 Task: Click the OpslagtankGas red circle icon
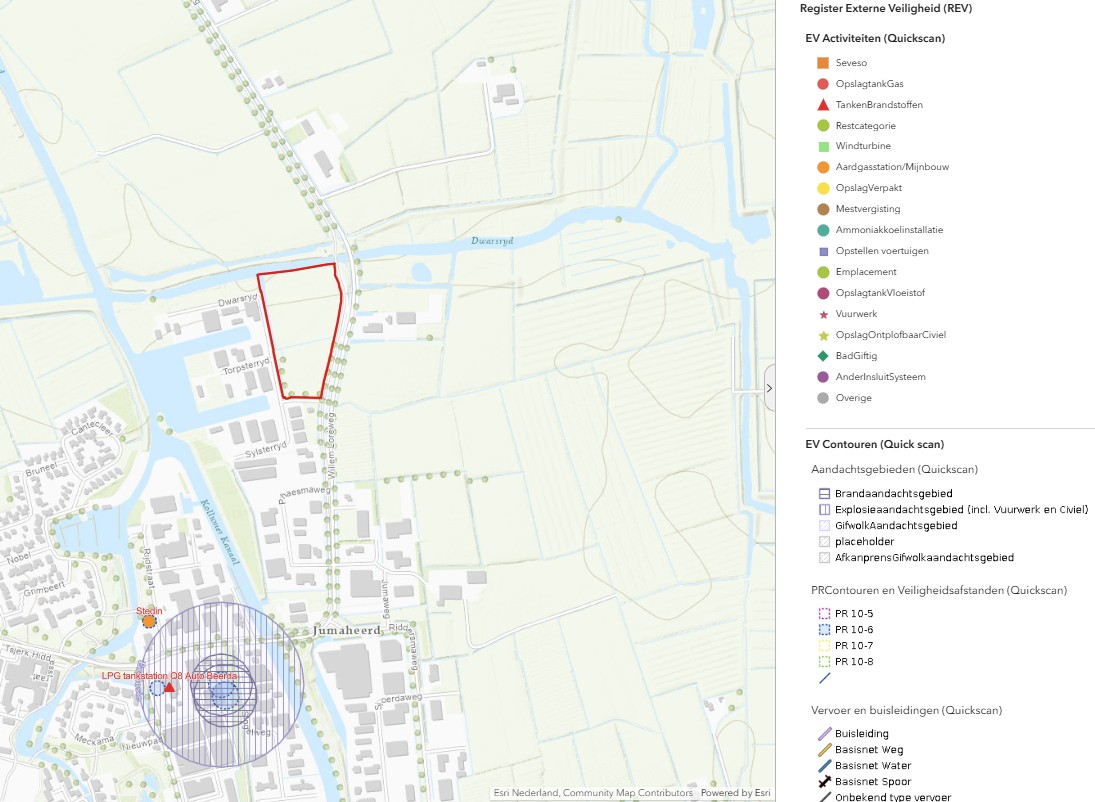pyautogui.click(x=823, y=84)
